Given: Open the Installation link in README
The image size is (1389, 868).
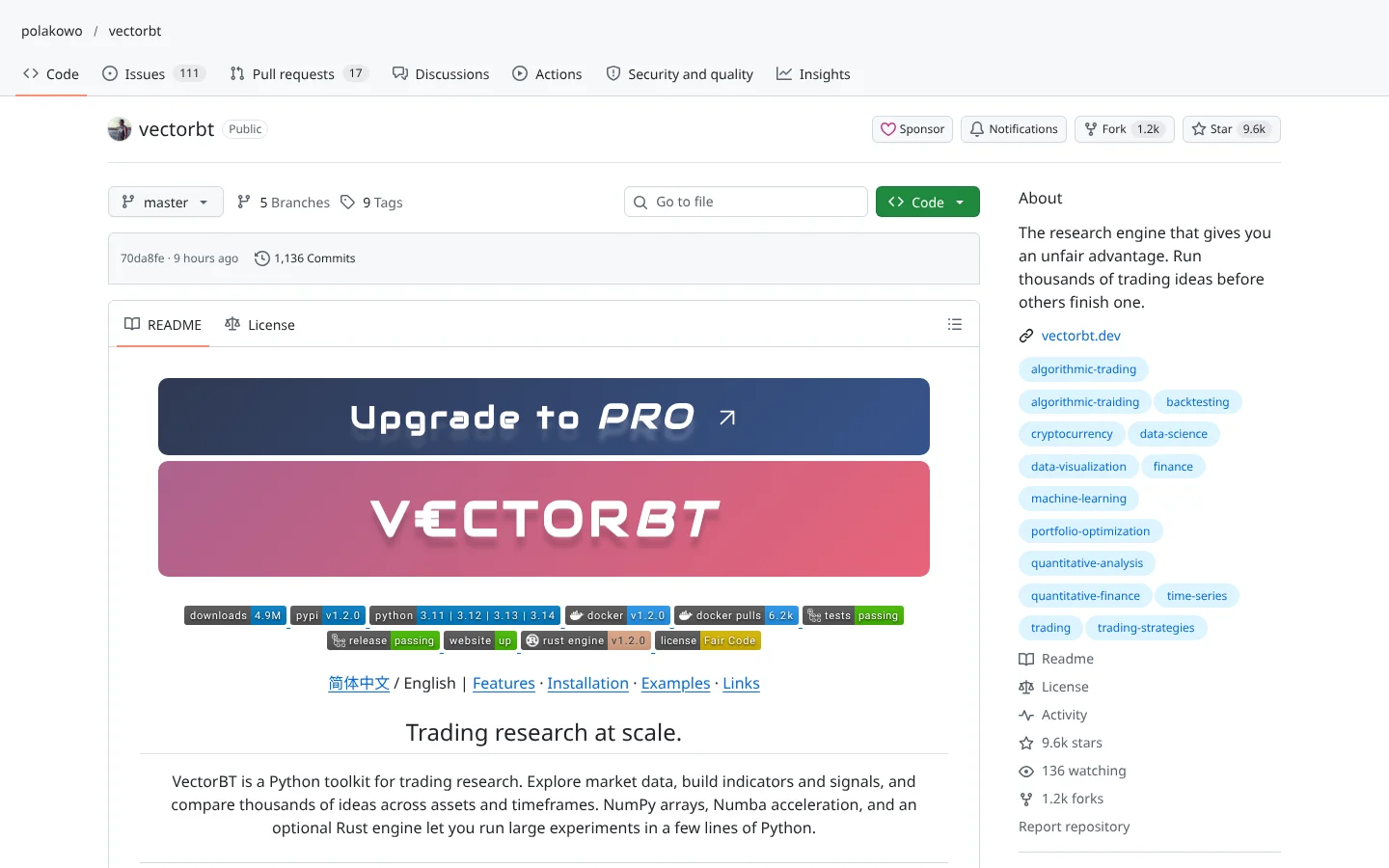Looking at the screenshot, I should [588, 683].
